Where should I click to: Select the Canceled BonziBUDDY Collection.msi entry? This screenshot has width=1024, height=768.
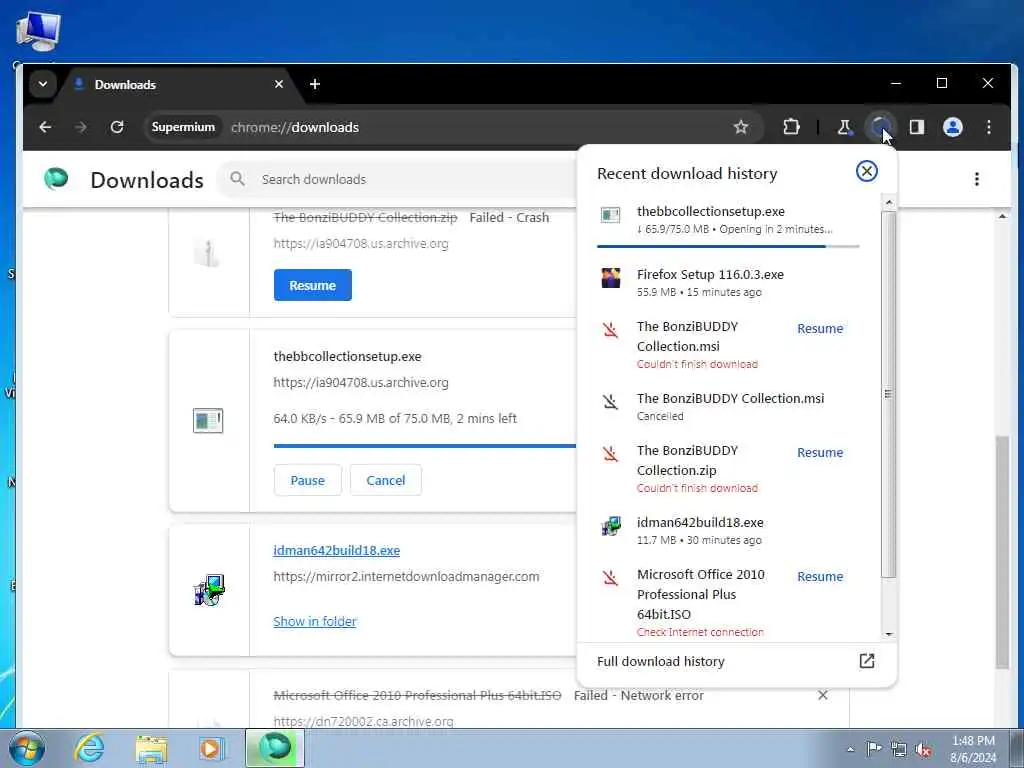point(728,406)
